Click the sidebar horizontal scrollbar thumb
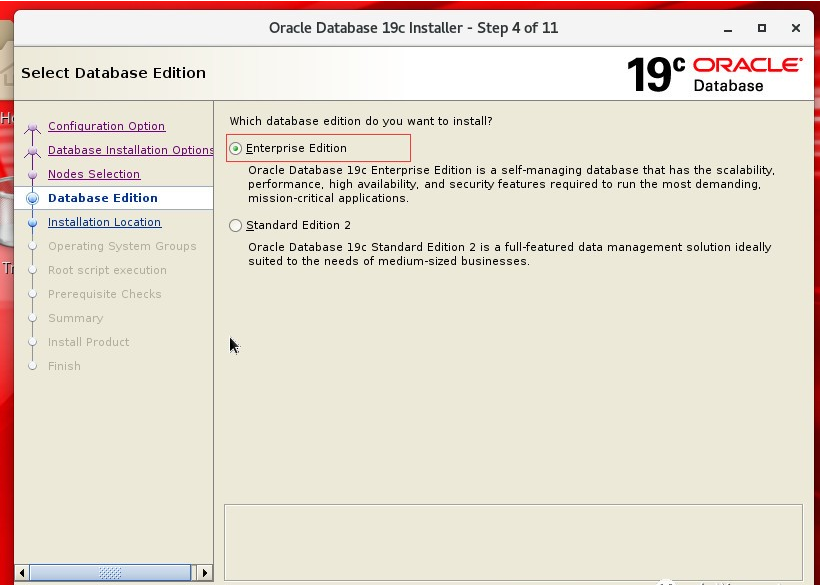Viewport: 820px width, 585px height. tap(110, 572)
